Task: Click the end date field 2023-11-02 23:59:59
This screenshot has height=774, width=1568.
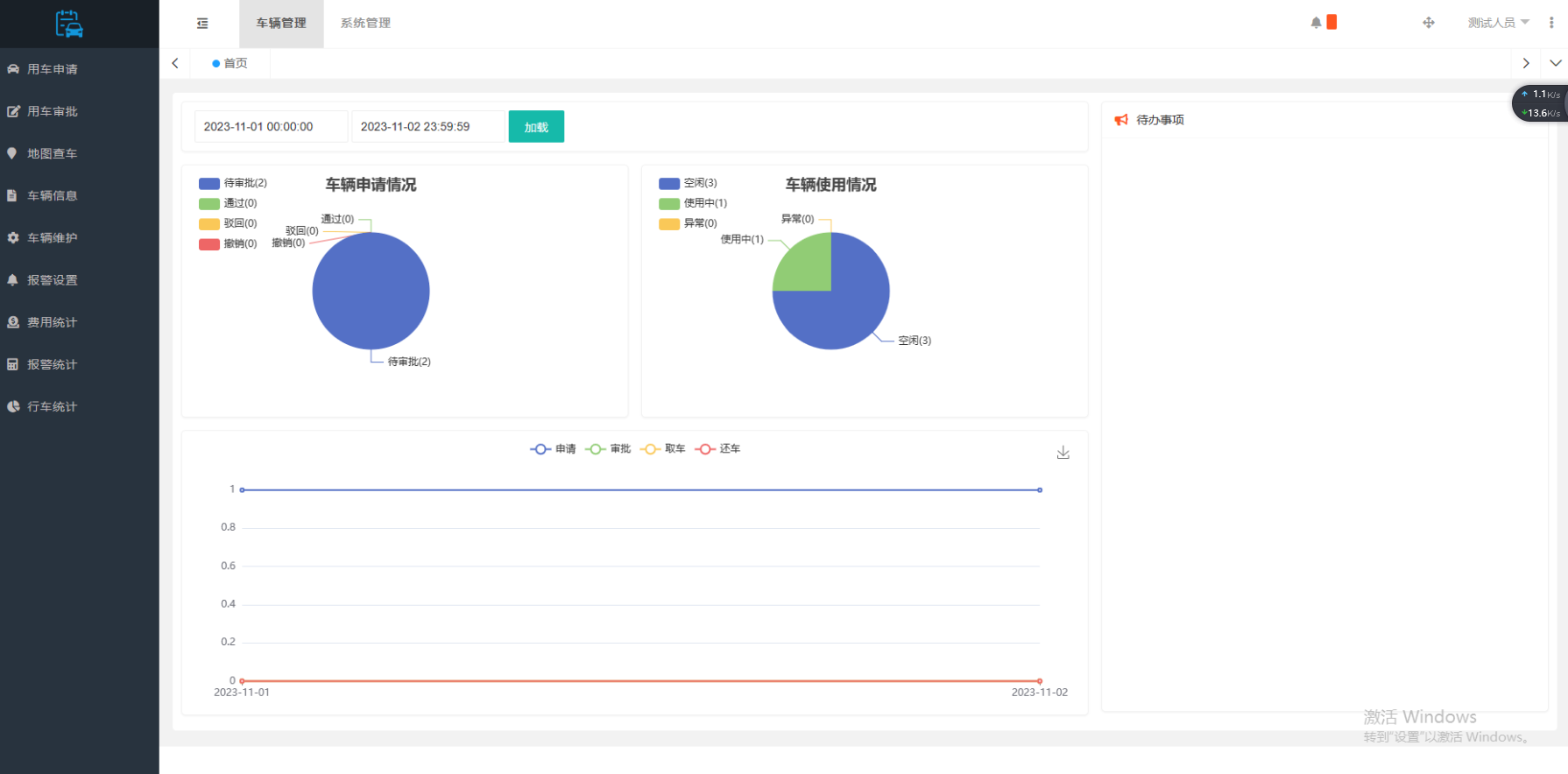Action: click(428, 127)
